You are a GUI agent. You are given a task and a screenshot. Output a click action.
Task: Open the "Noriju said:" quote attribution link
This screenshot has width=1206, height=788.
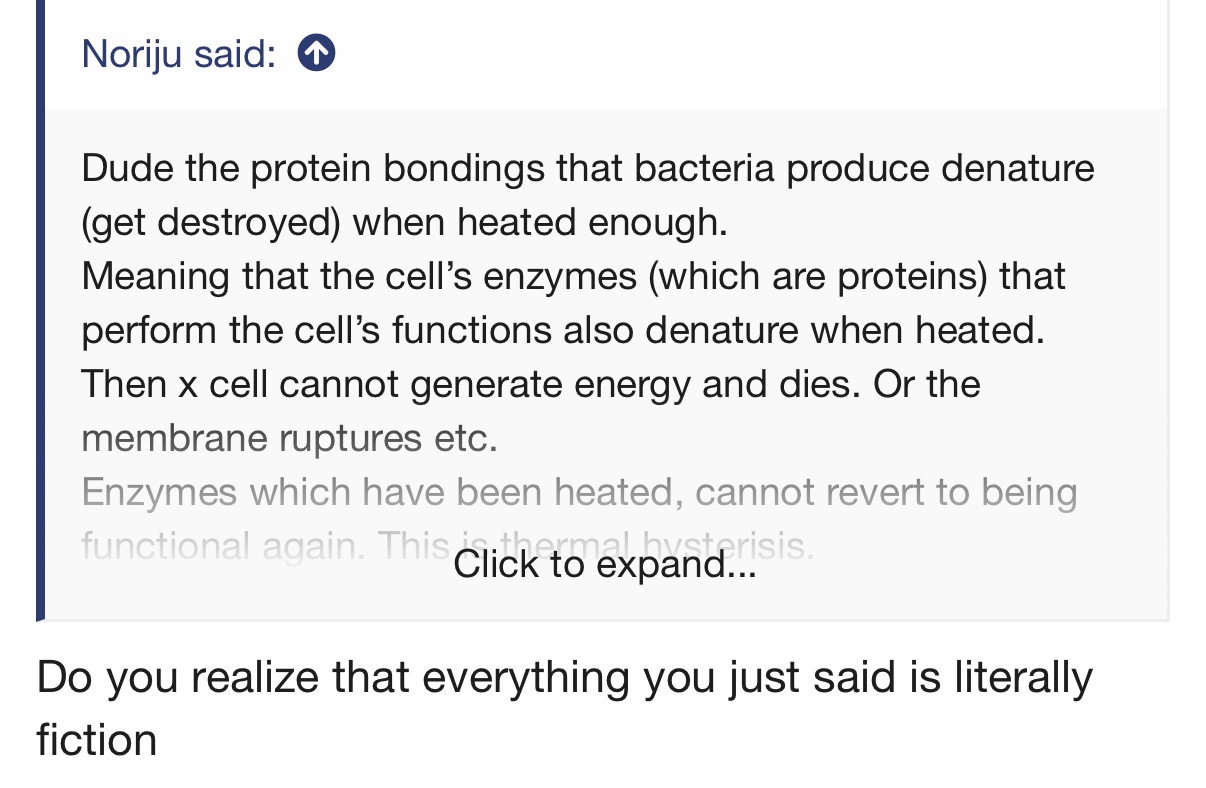click(178, 53)
